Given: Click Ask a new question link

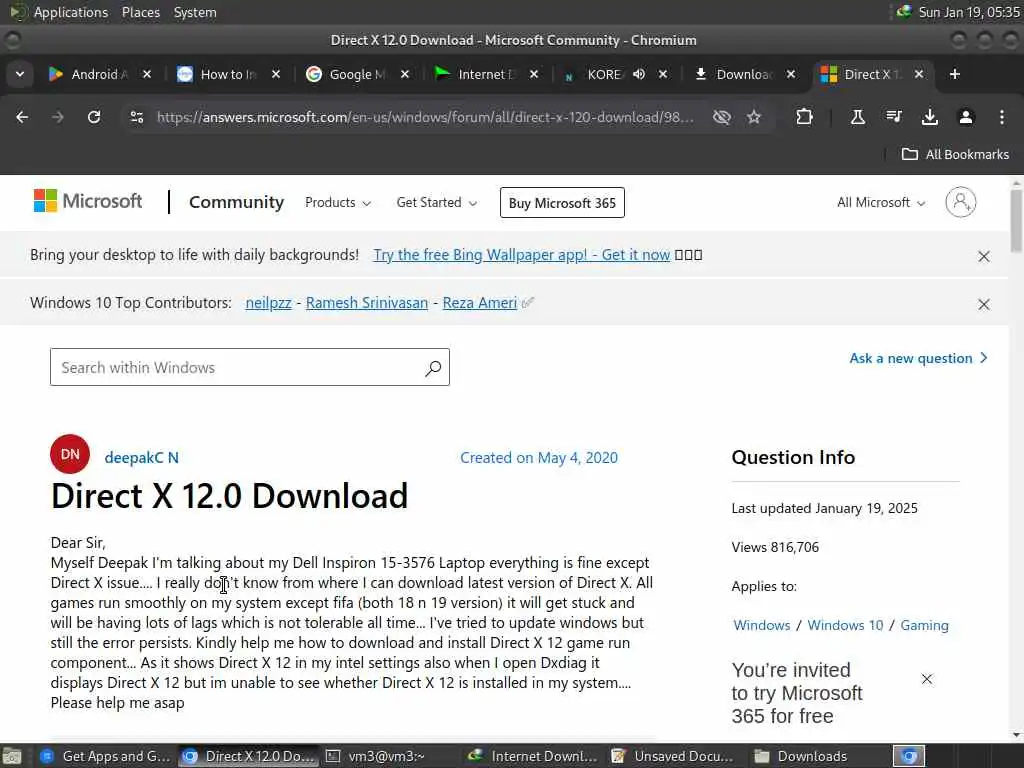Looking at the screenshot, I should click(918, 358).
